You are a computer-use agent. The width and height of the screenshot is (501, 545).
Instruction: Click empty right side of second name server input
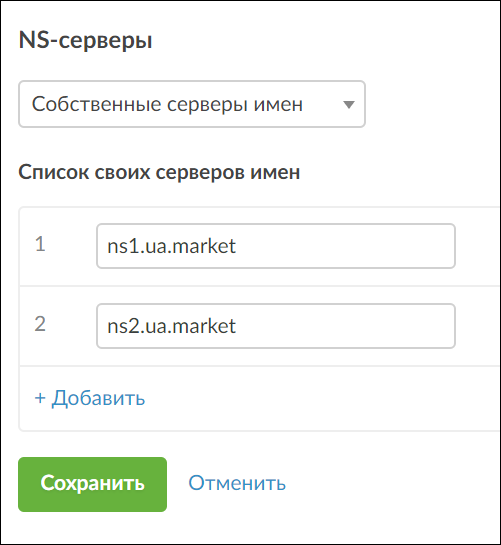[348, 326]
